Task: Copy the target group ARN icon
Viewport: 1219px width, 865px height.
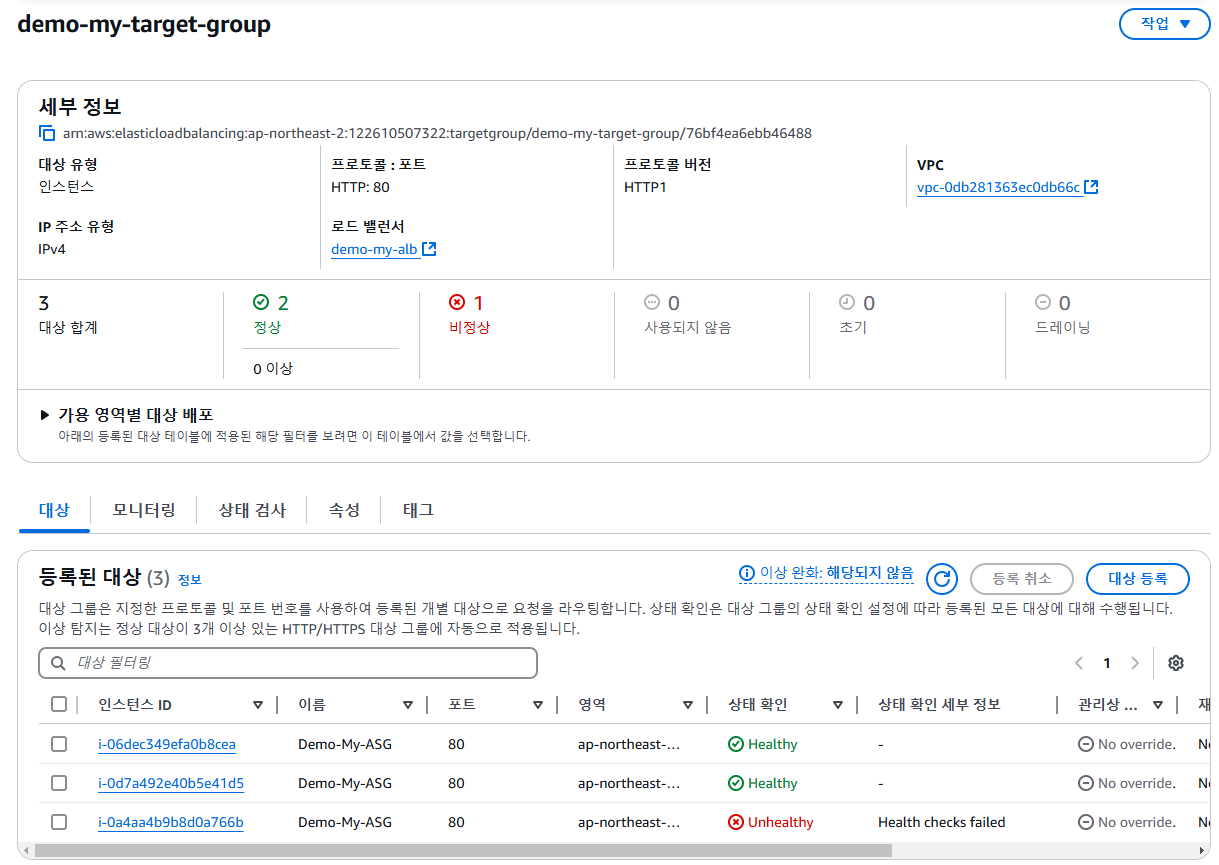Action: [47, 133]
